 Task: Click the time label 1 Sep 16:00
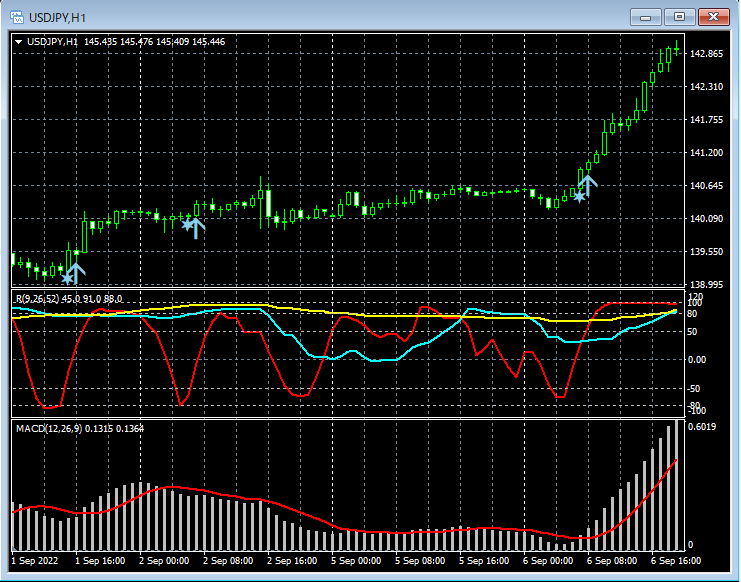coord(100,561)
